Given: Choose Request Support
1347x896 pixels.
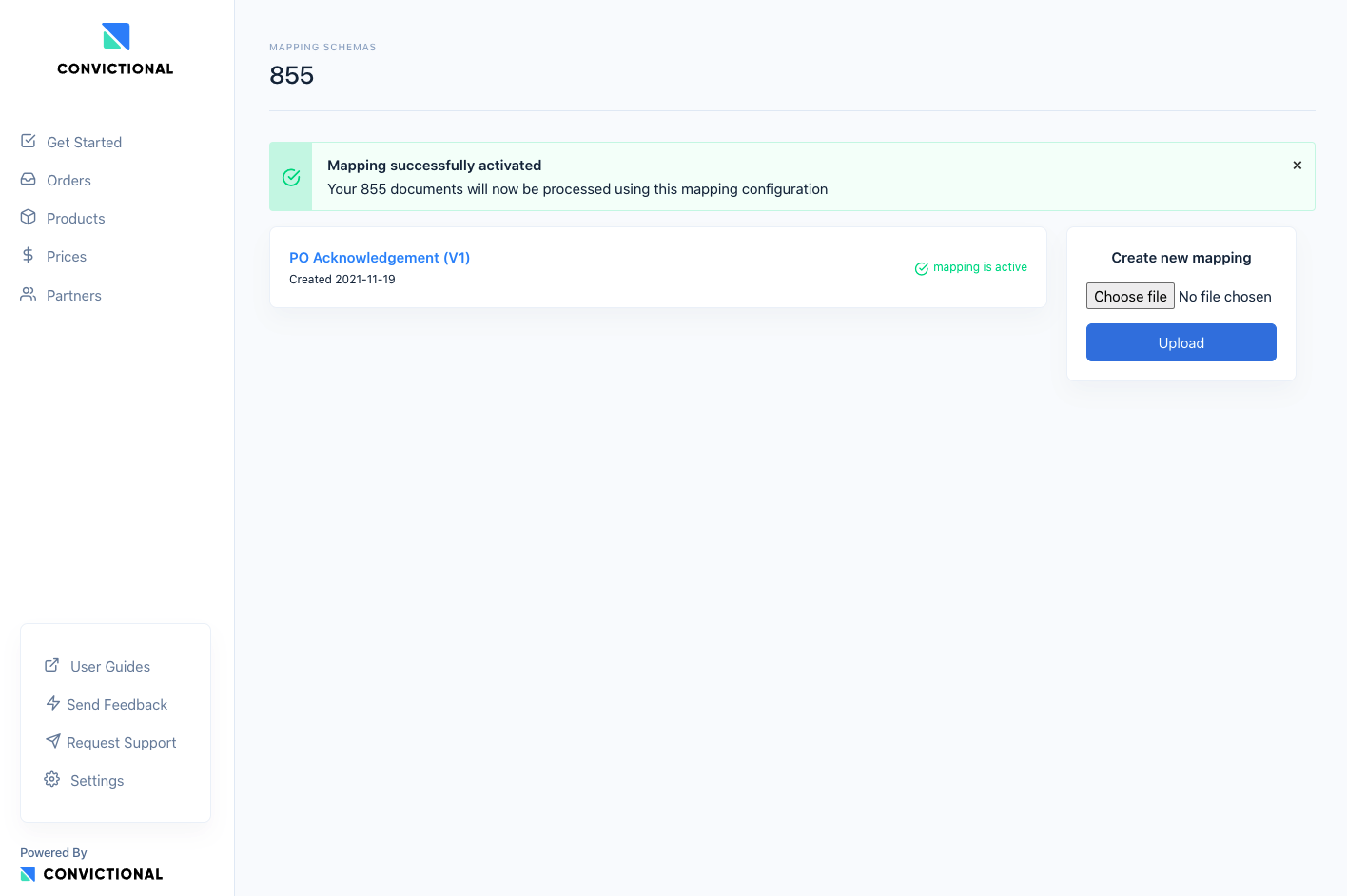Looking at the screenshot, I should pos(122,742).
